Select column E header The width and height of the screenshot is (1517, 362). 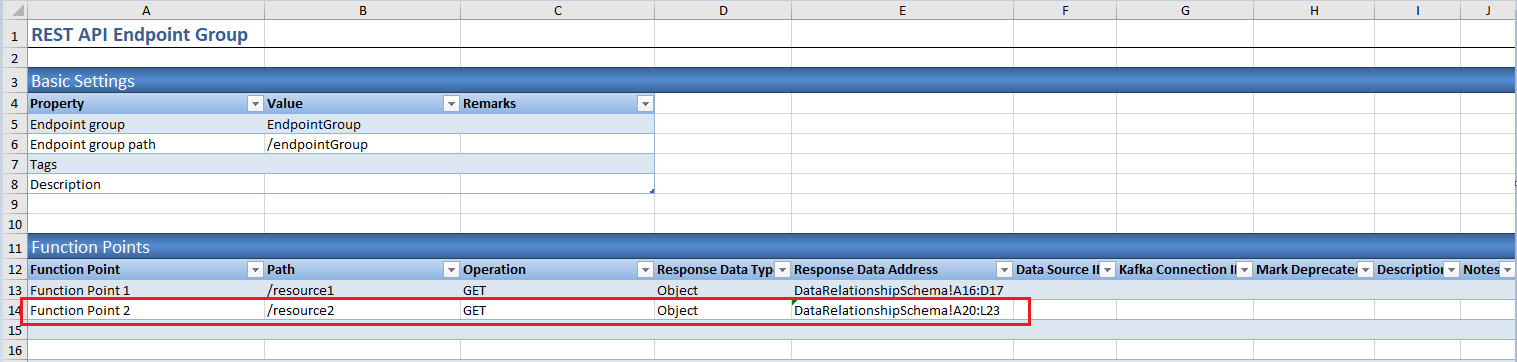point(902,10)
